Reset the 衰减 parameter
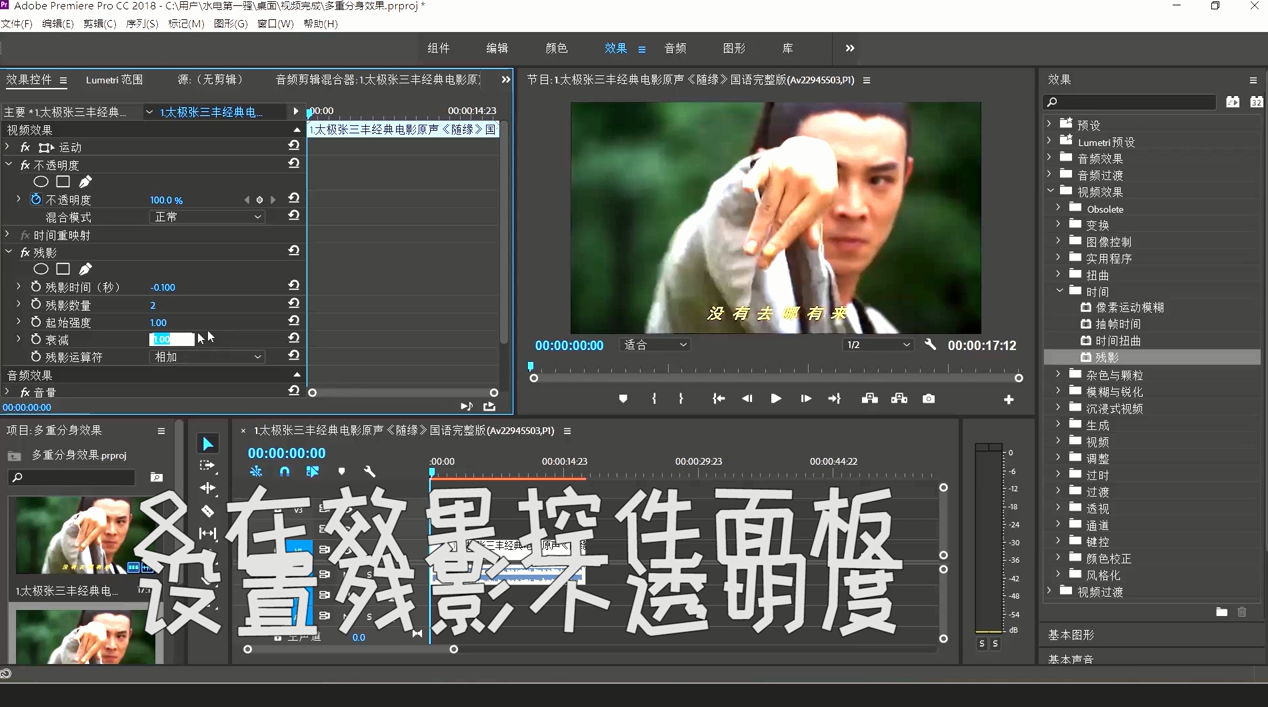The width and height of the screenshot is (1268, 707). tap(294, 339)
